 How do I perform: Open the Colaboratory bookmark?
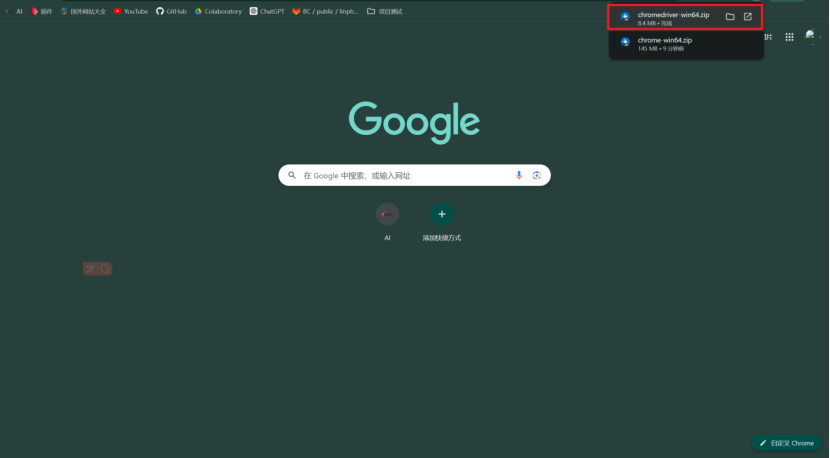point(218,11)
